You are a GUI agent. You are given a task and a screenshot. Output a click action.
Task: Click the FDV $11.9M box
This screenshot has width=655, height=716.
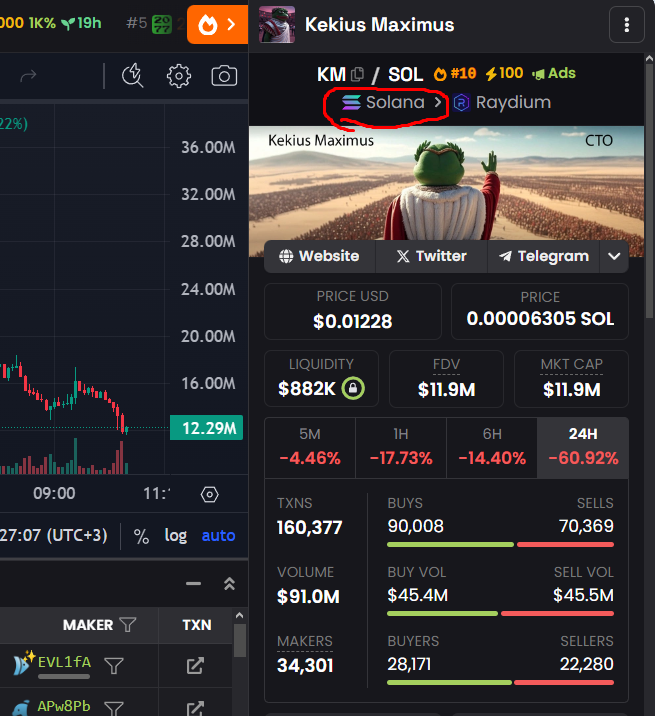pyautogui.click(x=446, y=379)
